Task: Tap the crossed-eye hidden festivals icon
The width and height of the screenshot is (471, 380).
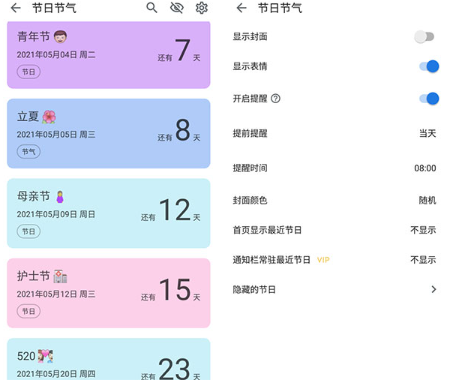Action: (x=177, y=8)
